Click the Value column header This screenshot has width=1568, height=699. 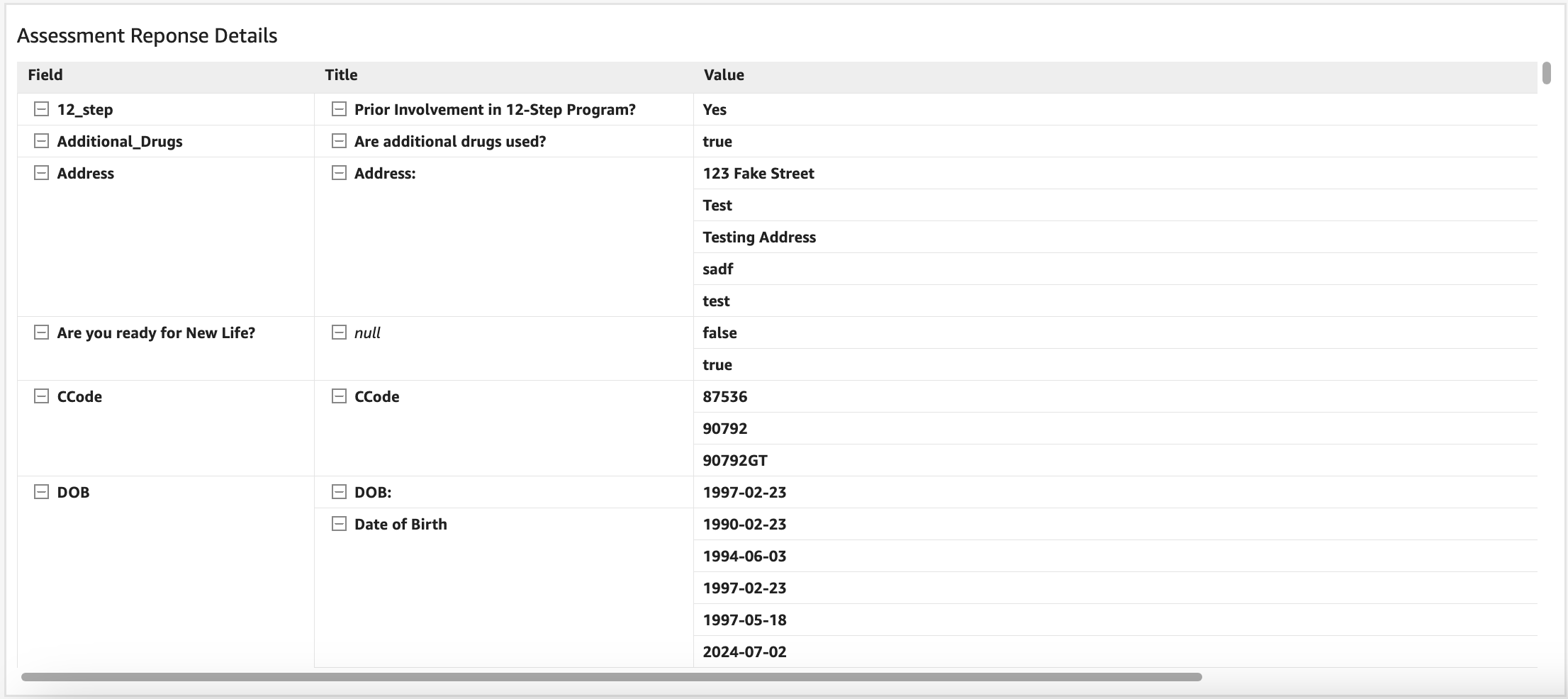pos(723,75)
